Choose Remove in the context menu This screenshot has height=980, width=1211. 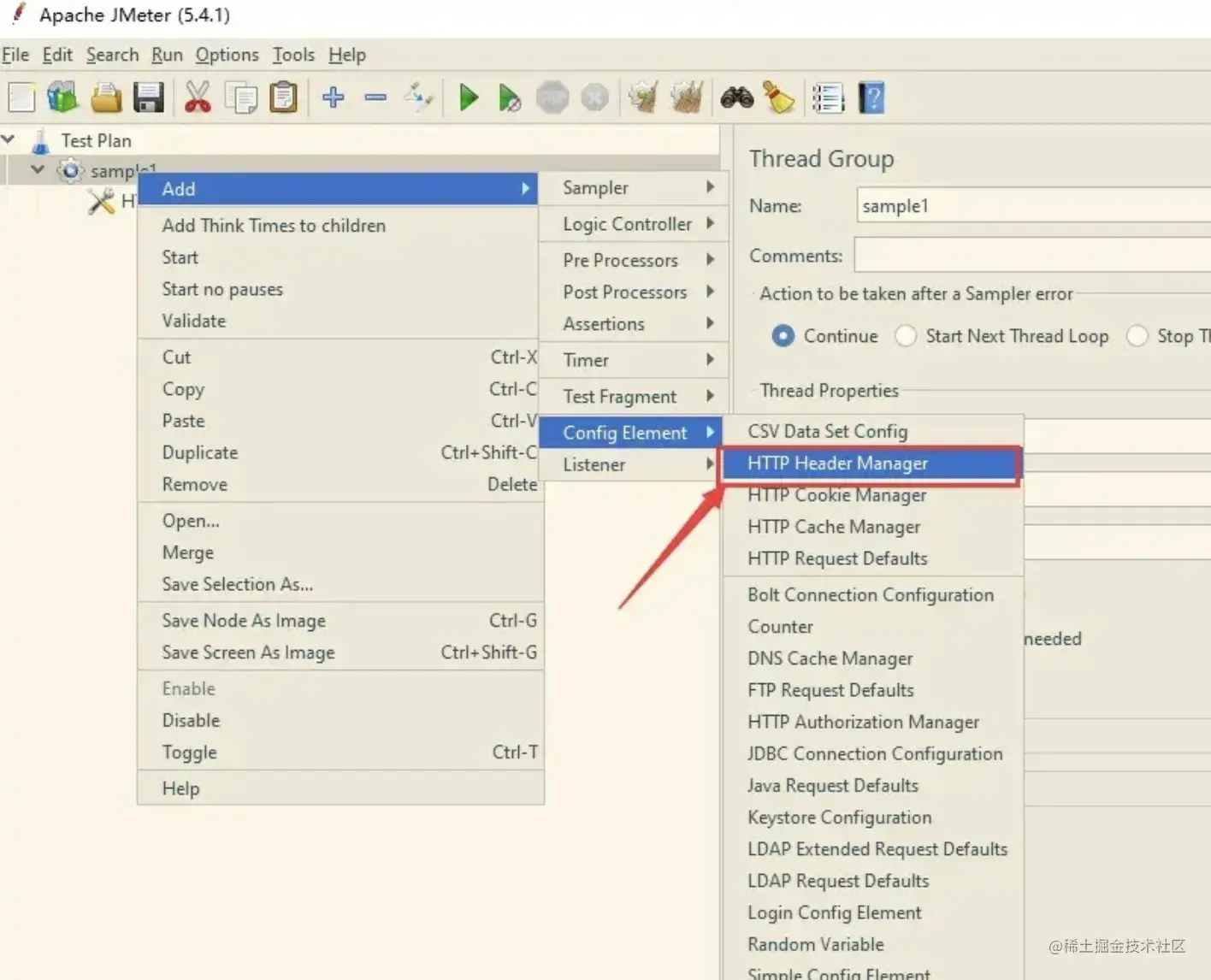click(340, 485)
